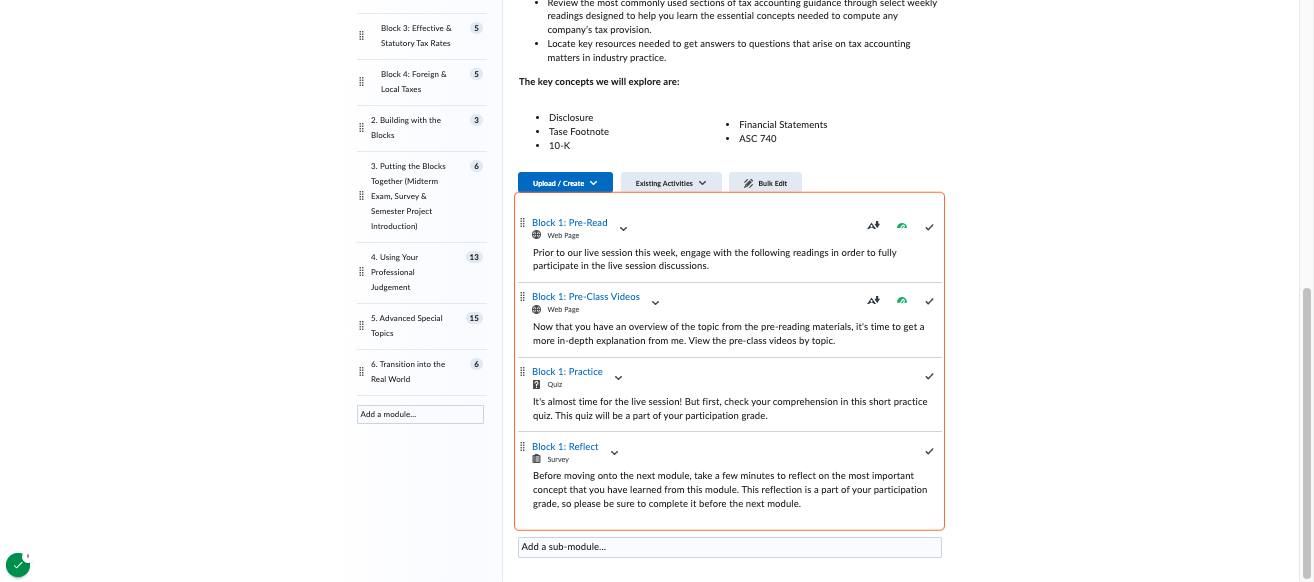This screenshot has width=1314, height=582.
Task: Expand actions chevron for Block 1: Practice
Action: (x=618, y=377)
